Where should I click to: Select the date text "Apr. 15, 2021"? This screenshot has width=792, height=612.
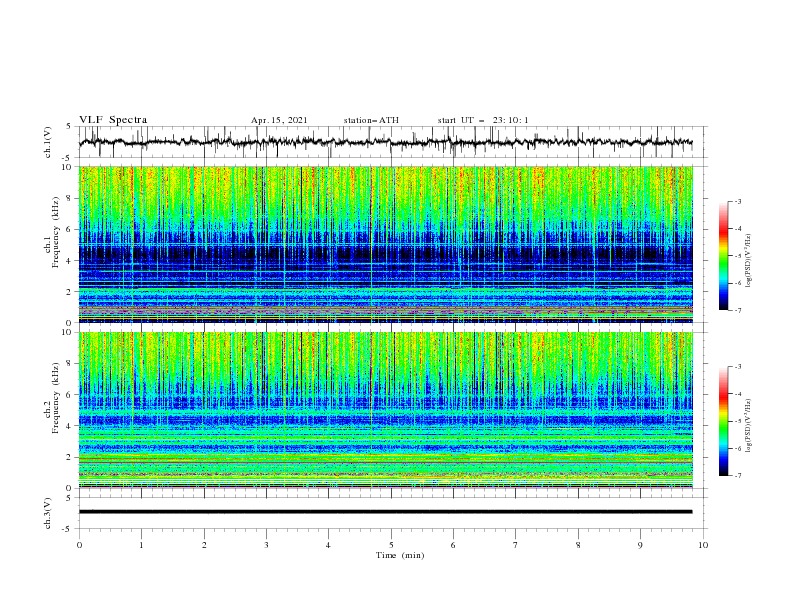[x=279, y=120]
